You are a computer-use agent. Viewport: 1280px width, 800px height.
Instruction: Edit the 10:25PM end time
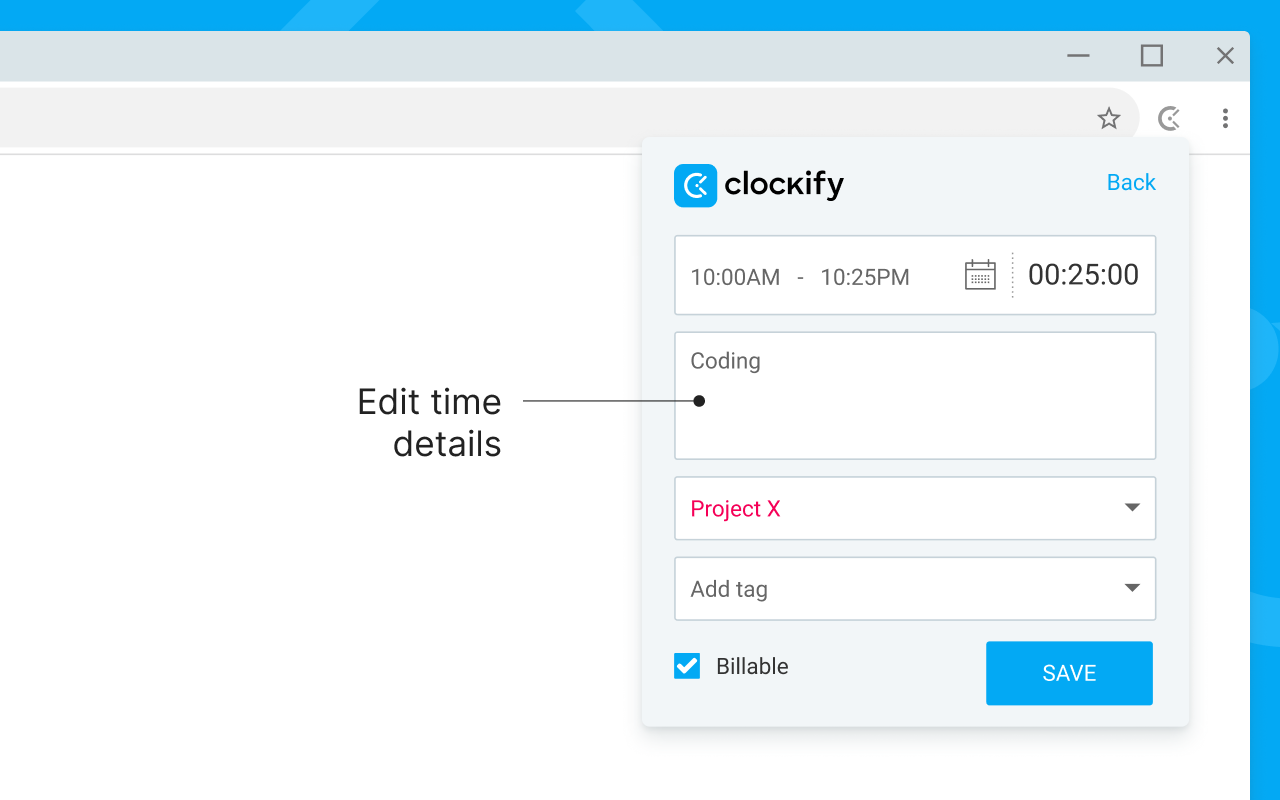864,277
